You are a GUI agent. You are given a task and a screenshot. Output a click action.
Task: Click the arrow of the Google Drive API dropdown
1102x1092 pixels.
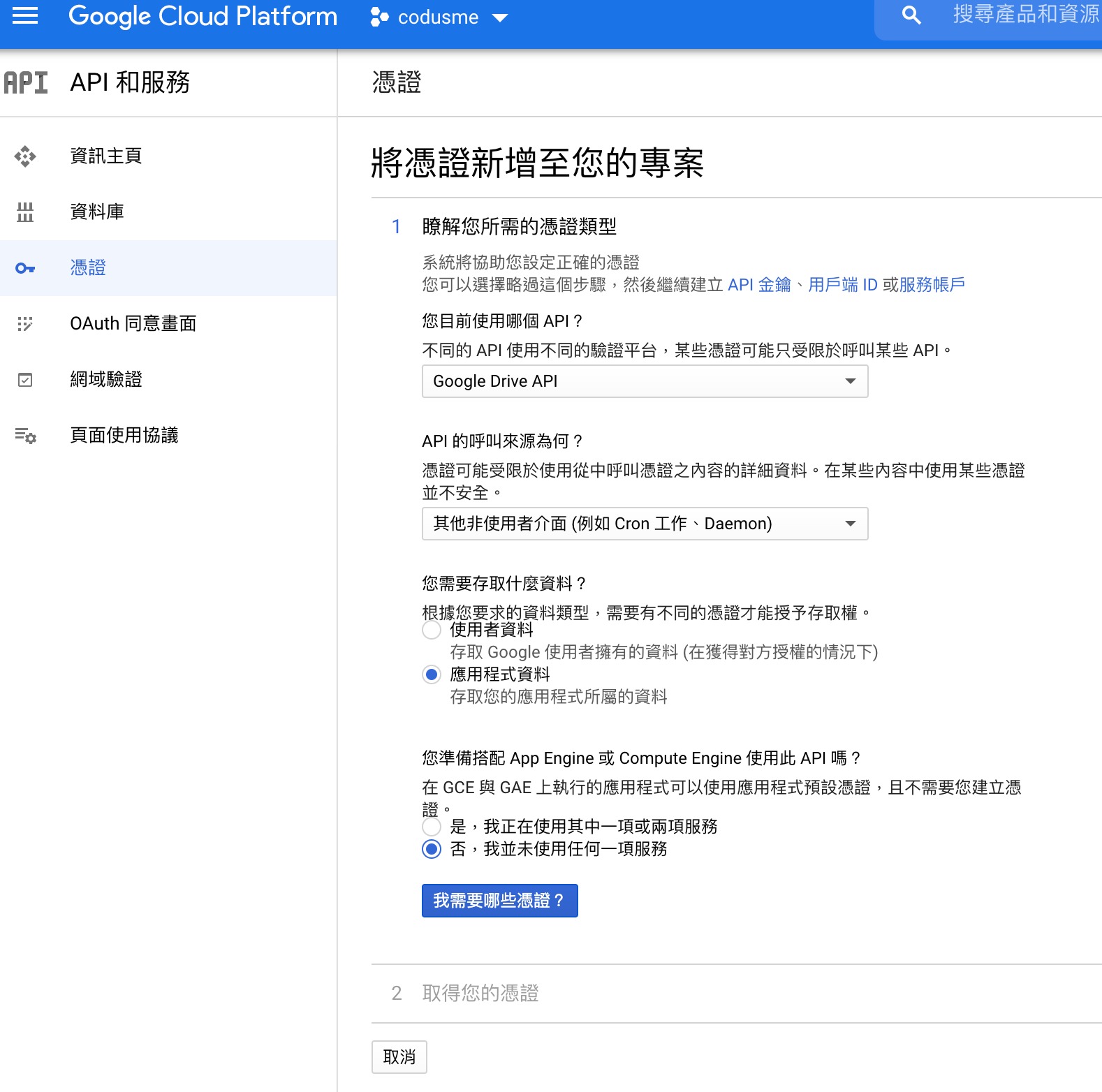[x=850, y=381]
